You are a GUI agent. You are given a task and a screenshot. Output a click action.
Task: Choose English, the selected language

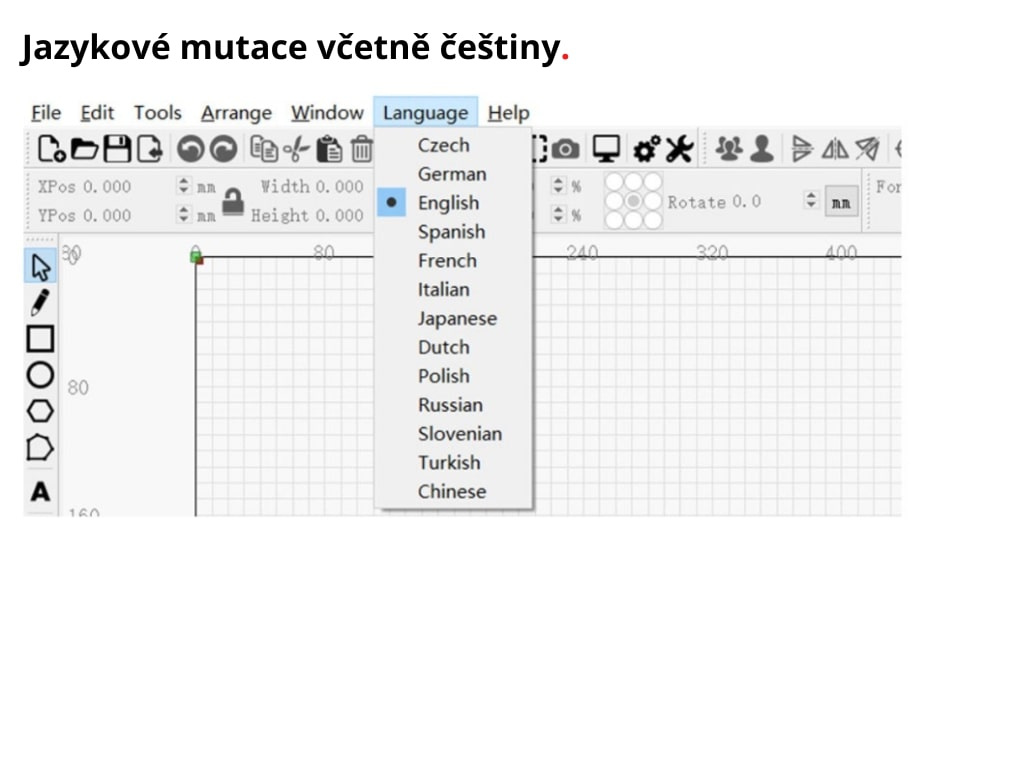tap(454, 202)
